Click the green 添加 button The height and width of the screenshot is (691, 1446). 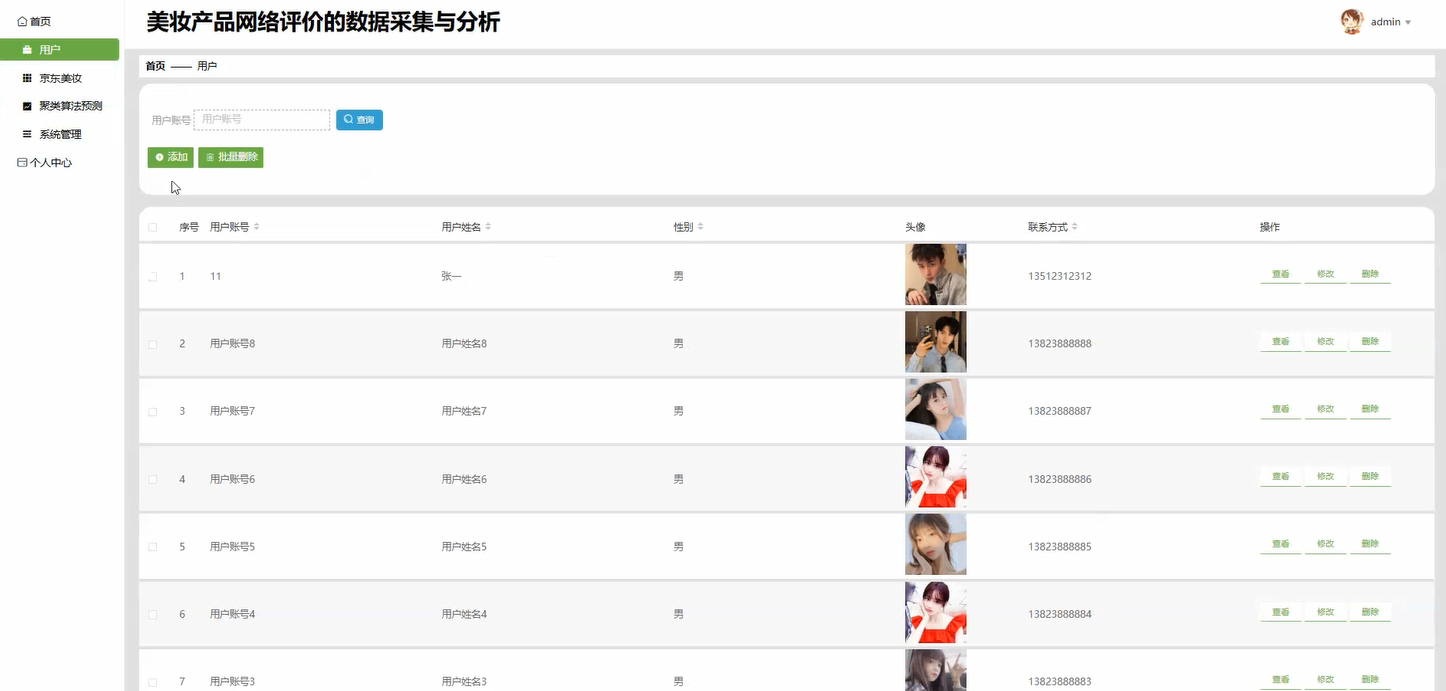[x=171, y=157]
